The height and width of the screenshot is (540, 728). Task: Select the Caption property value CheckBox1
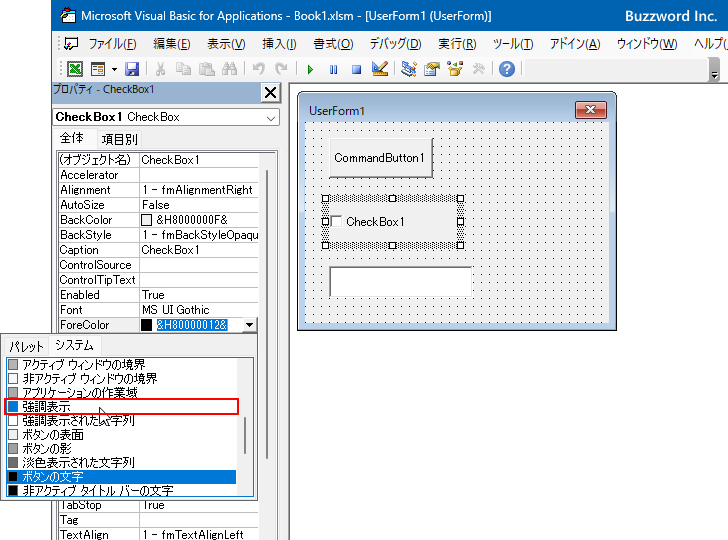click(x=199, y=250)
